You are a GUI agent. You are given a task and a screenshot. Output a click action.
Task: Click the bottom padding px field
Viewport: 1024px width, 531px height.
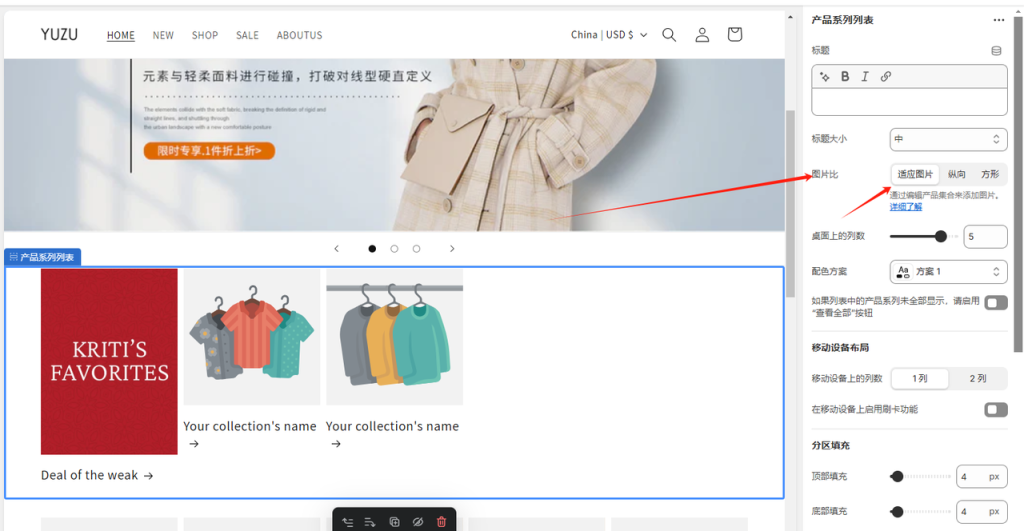point(982,512)
